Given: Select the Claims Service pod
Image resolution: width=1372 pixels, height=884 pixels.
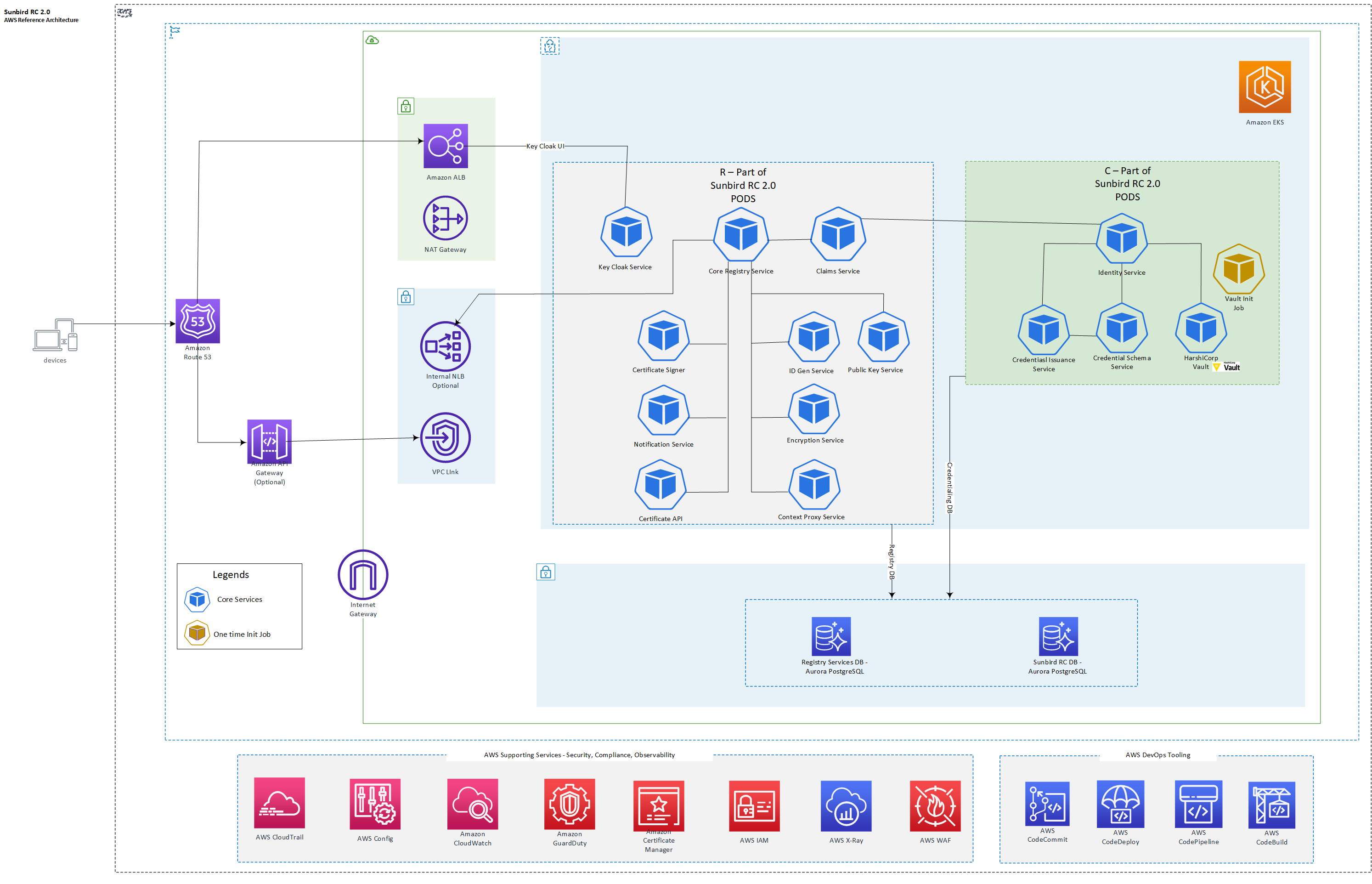Looking at the screenshot, I should click(838, 234).
